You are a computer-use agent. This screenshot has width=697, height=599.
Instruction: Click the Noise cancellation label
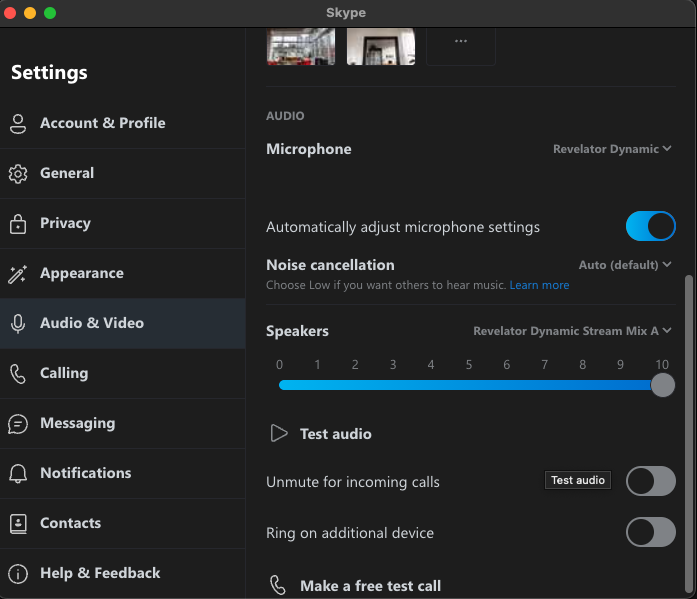pos(330,265)
